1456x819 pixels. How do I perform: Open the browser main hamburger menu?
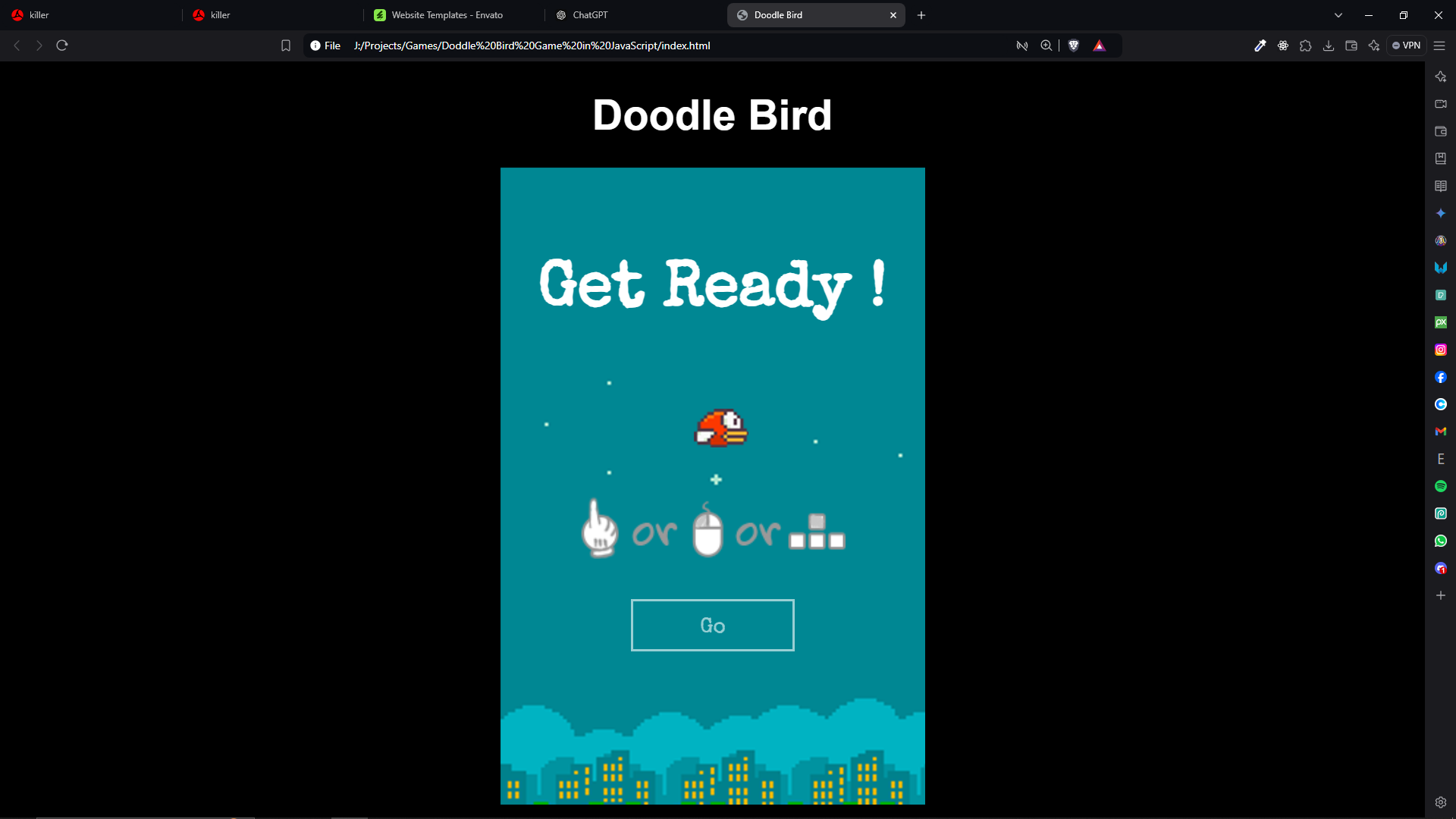(1439, 45)
